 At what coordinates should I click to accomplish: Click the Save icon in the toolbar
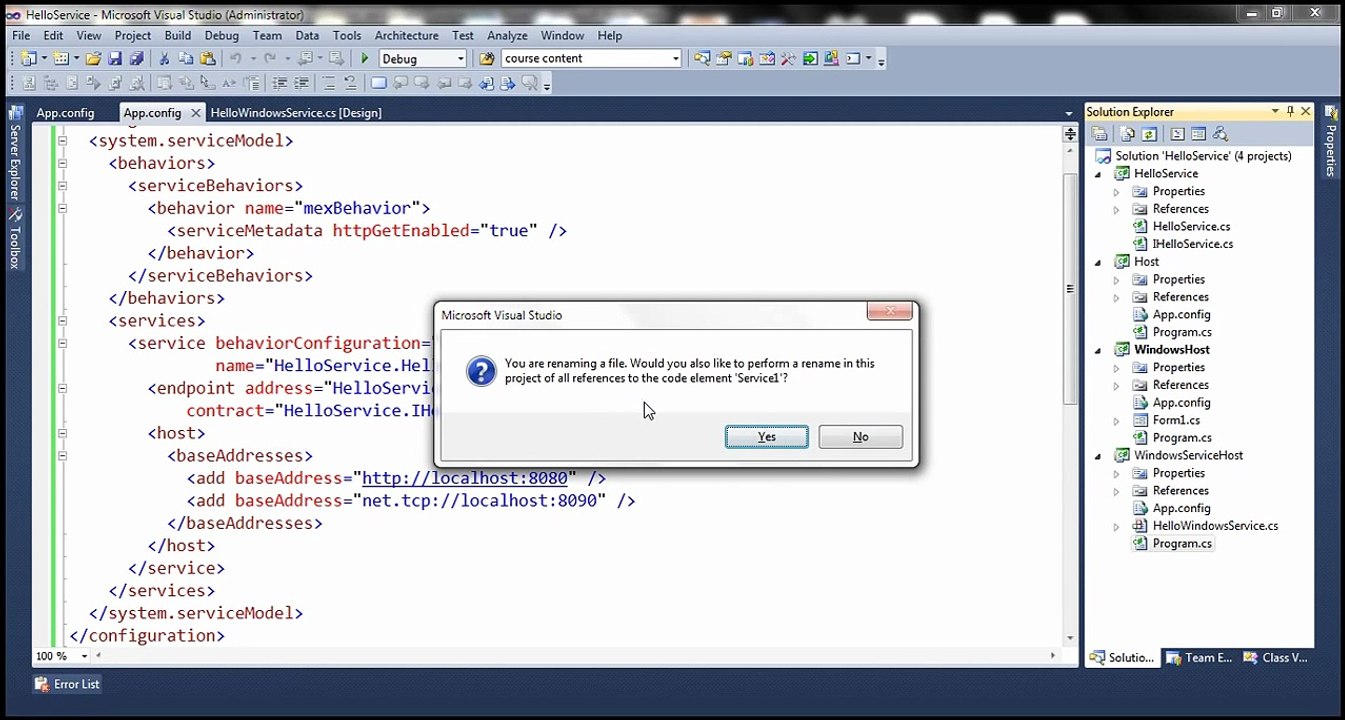tap(115, 59)
